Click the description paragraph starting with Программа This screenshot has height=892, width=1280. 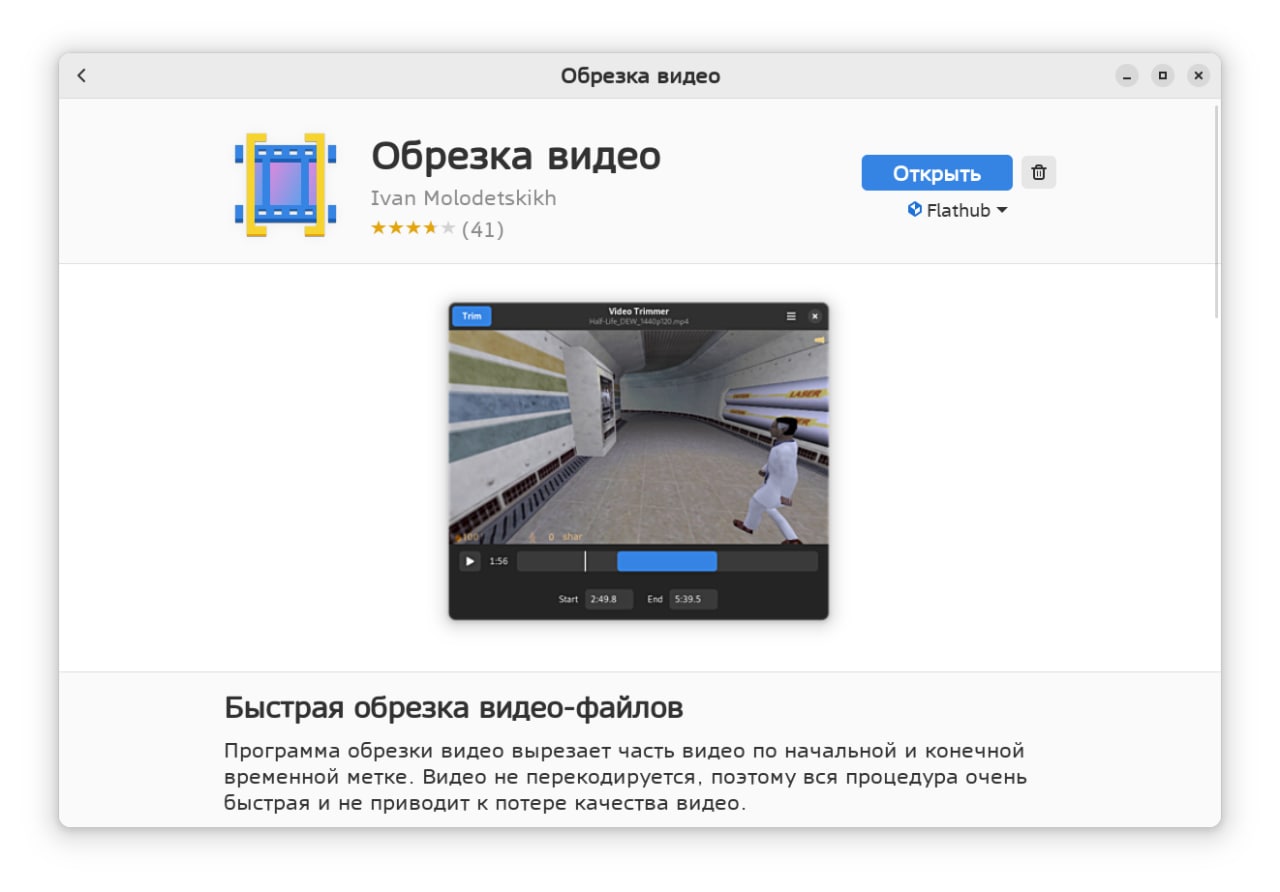click(x=626, y=777)
